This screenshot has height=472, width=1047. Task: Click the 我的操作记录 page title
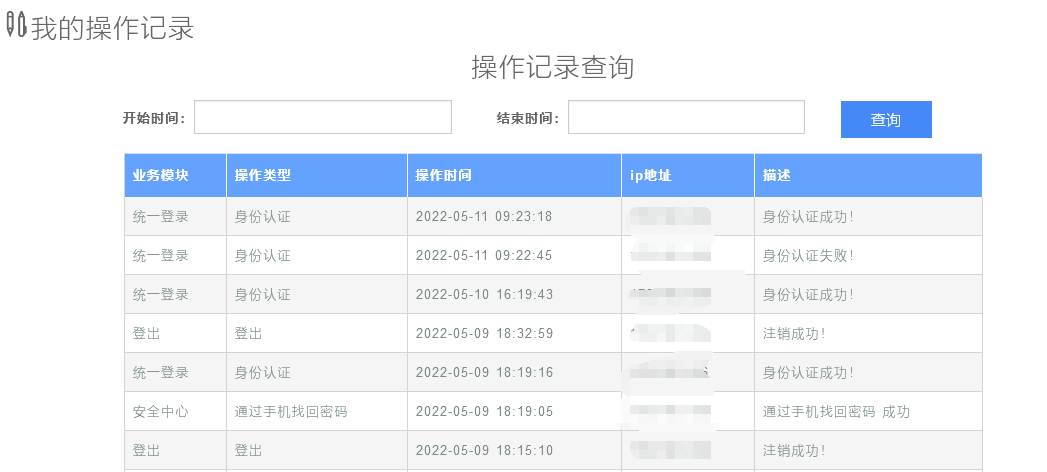coord(112,28)
